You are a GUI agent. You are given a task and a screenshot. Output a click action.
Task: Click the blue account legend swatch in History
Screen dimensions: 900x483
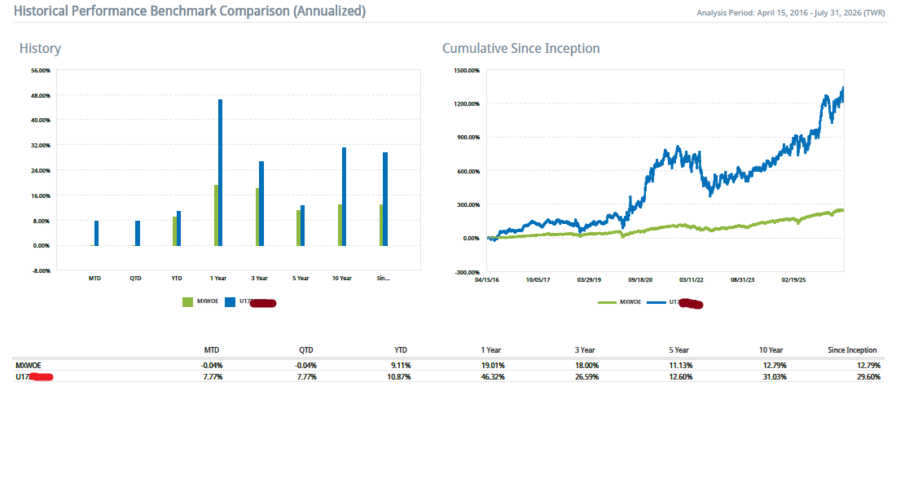[x=230, y=302]
